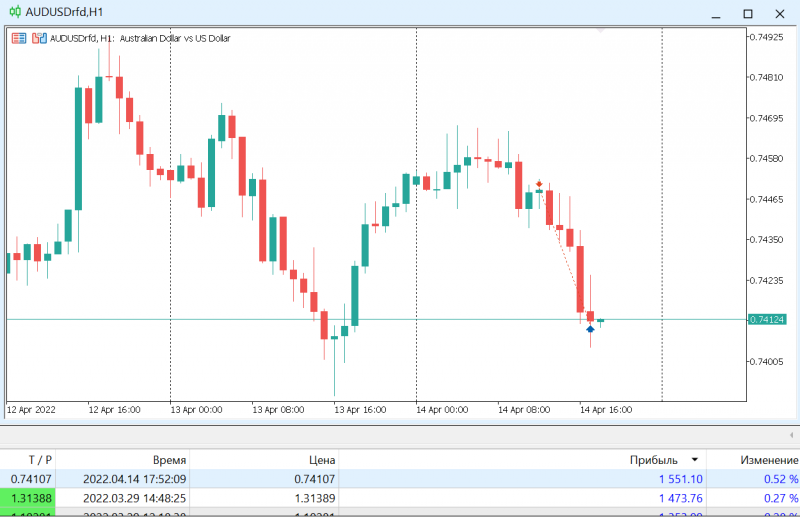Open the chart trading panel icon

[x=39, y=38]
